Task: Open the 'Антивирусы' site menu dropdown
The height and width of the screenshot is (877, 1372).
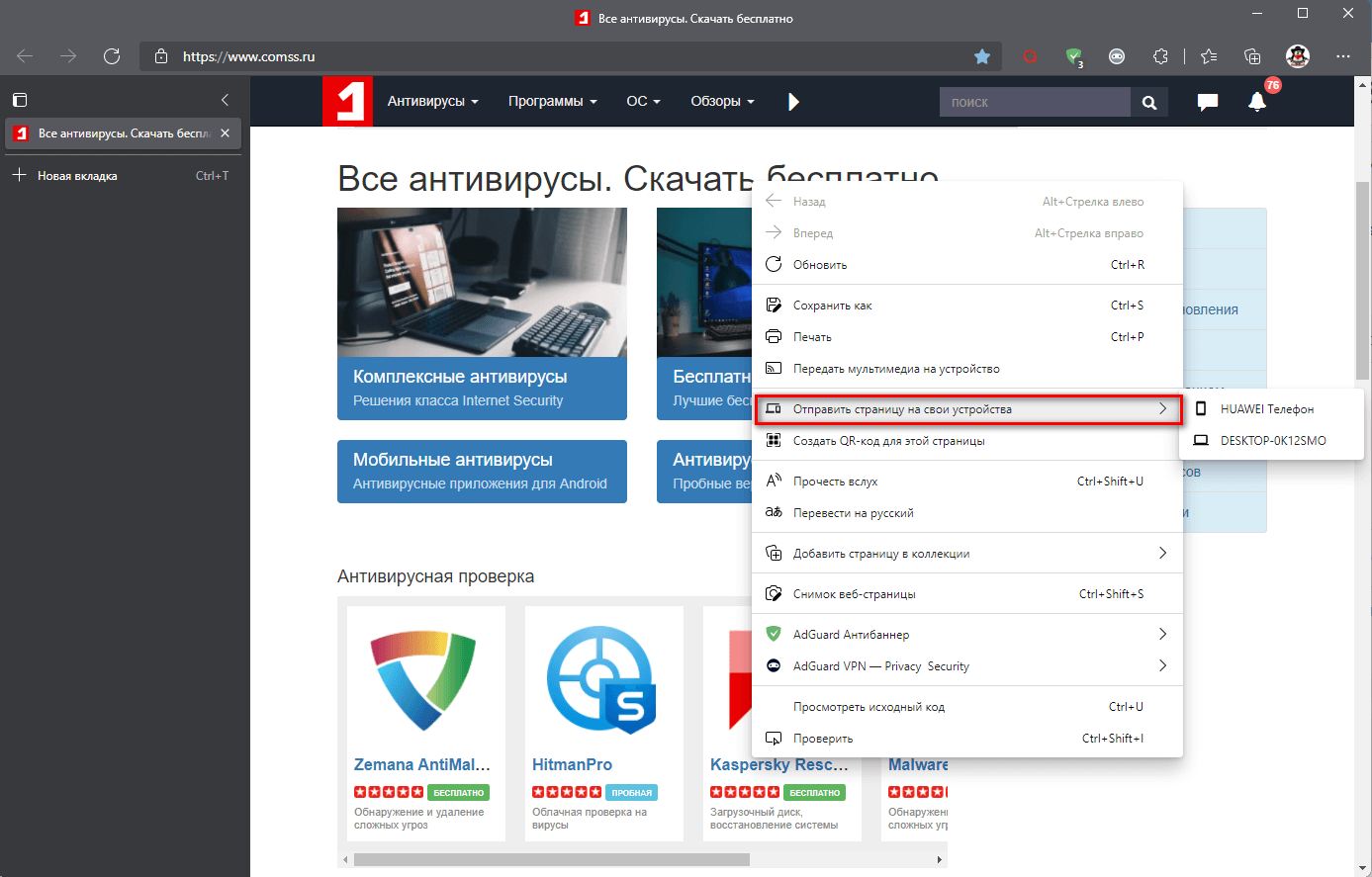Action: tap(433, 101)
